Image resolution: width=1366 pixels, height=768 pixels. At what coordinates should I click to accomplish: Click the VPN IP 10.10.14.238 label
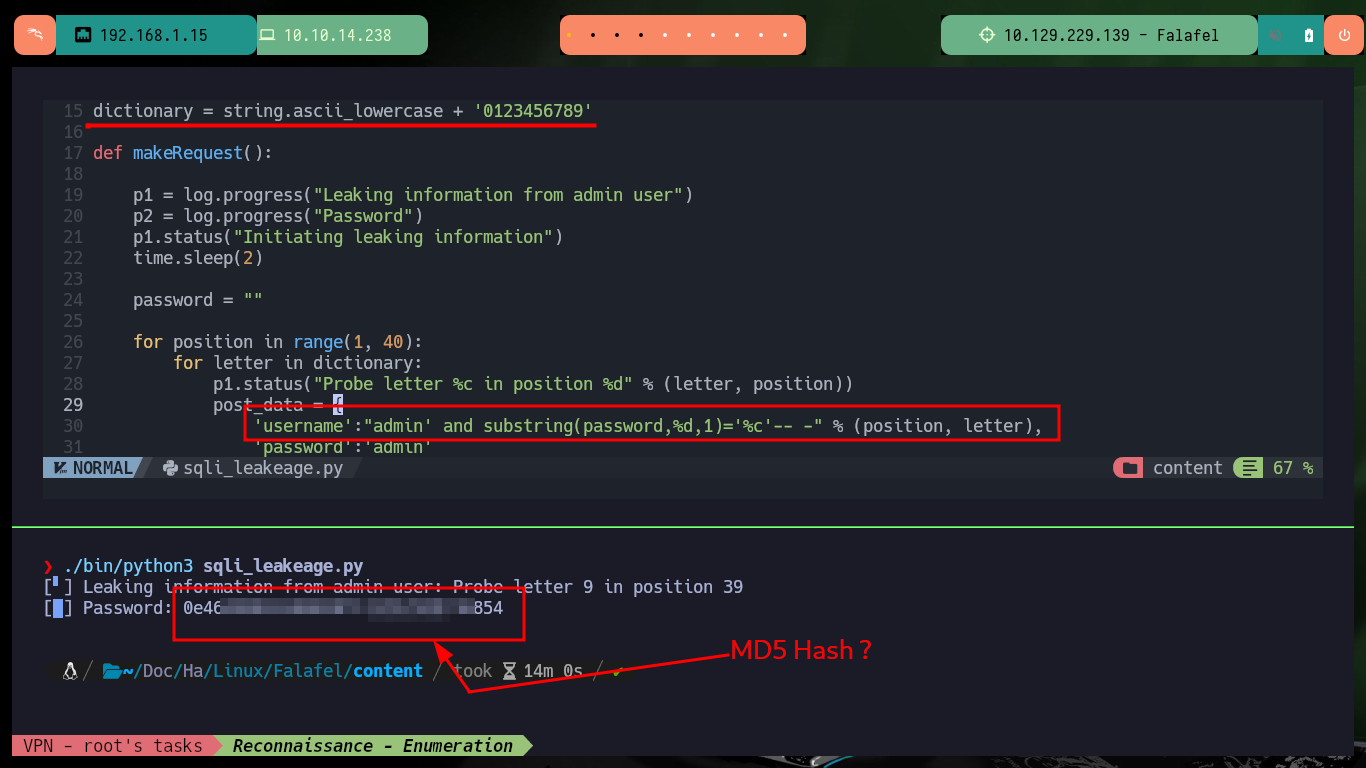pyautogui.click(x=338, y=35)
